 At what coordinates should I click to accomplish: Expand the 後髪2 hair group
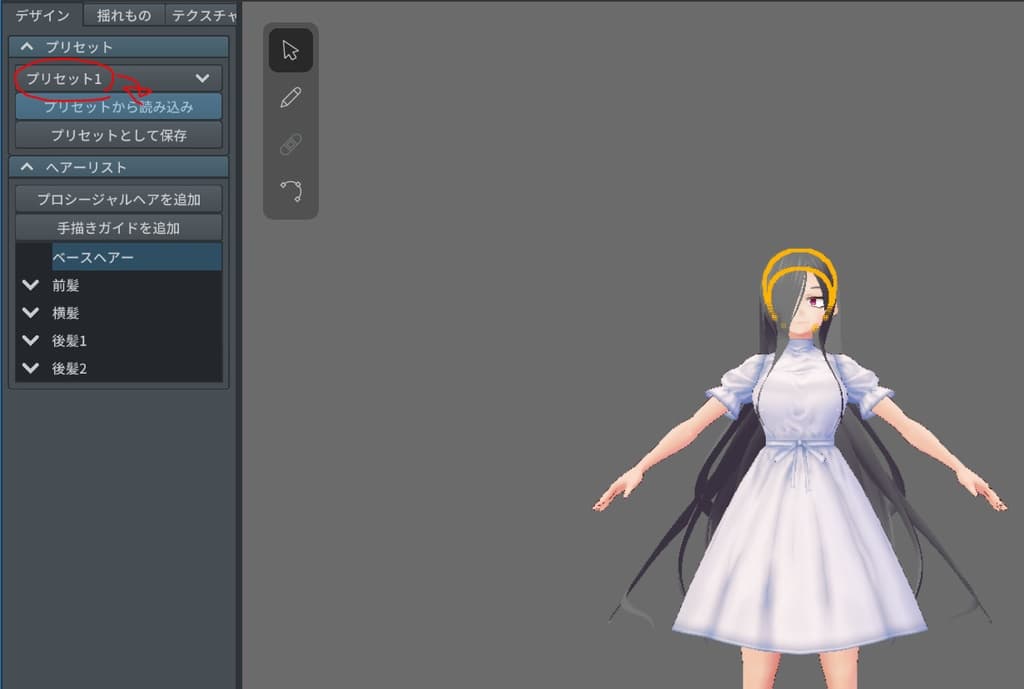pyautogui.click(x=31, y=369)
